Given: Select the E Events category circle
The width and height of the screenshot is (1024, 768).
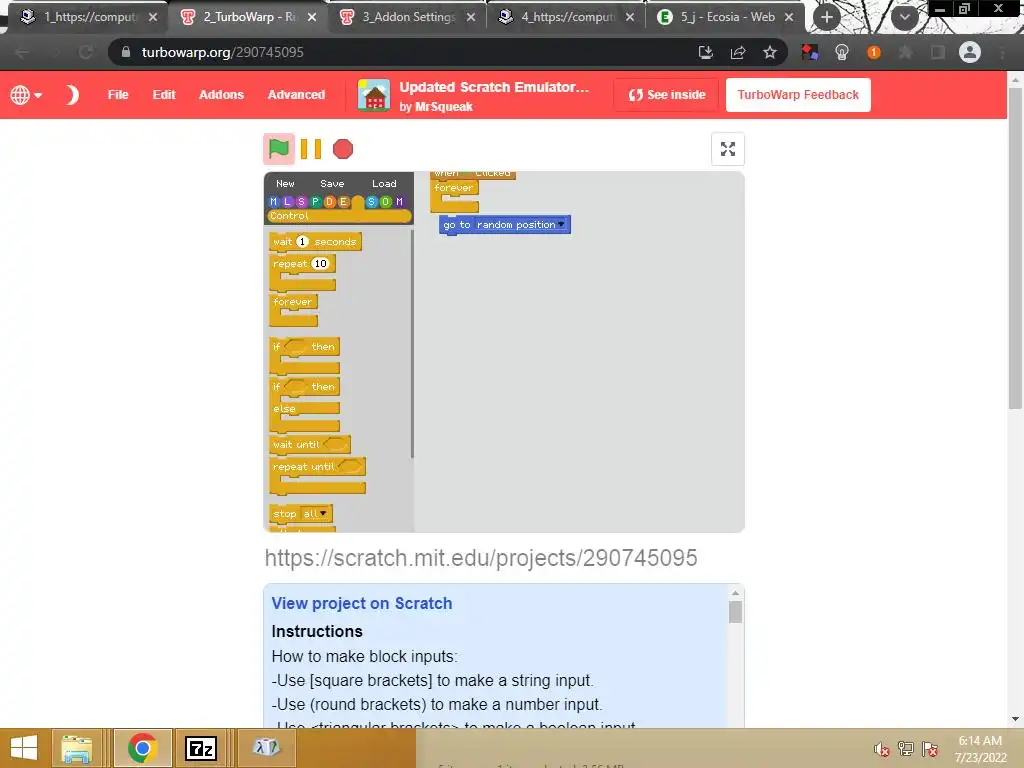Looking at the screenshot, I should click(x=344, y=202).
